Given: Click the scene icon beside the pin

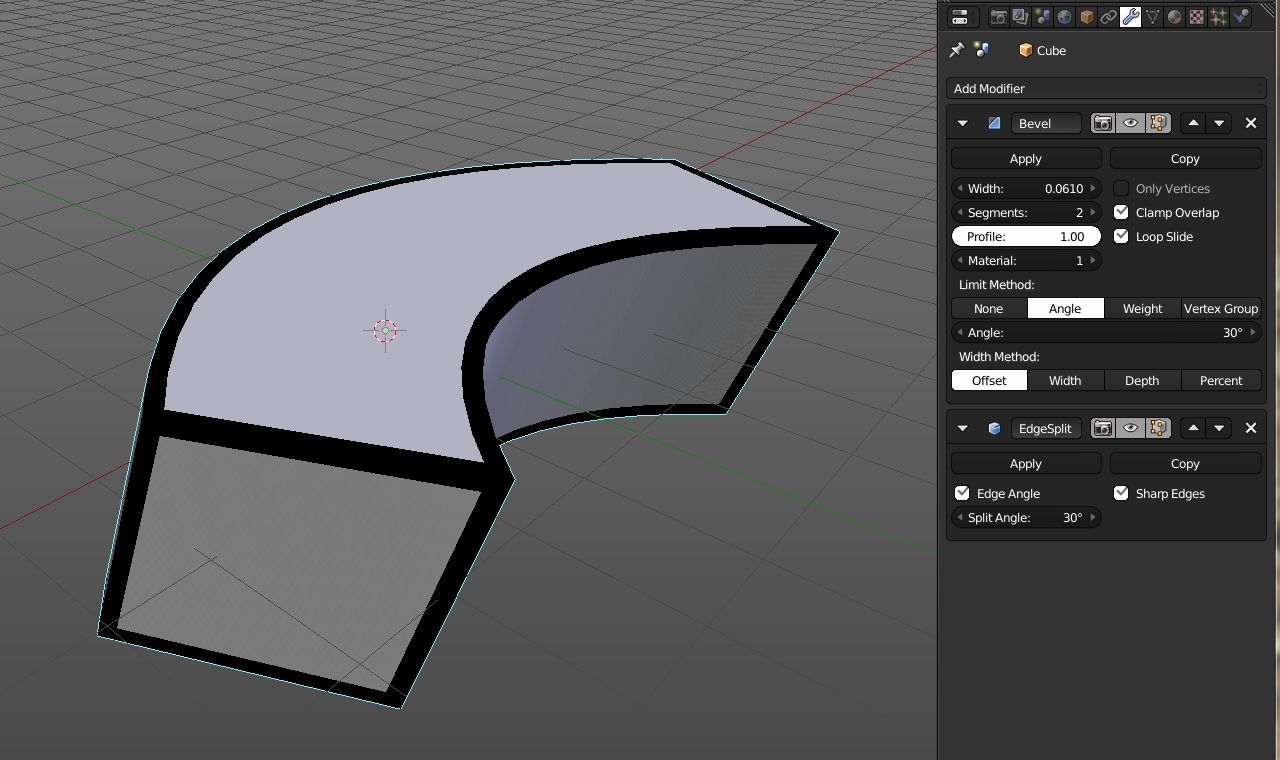Looking at the screenshot, I should pos(982,50).
